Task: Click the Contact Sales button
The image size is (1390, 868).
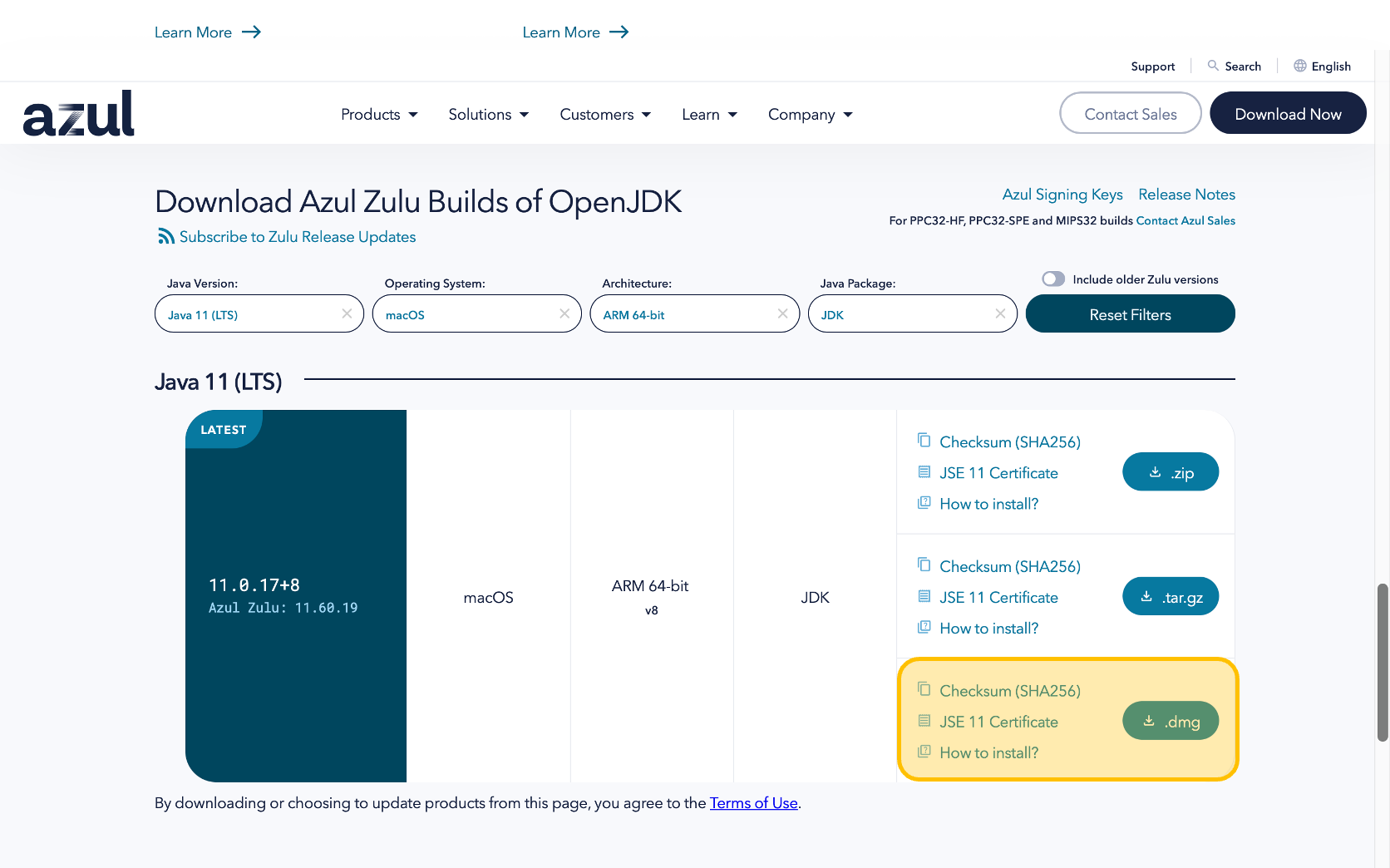Action: (1131, 113)
